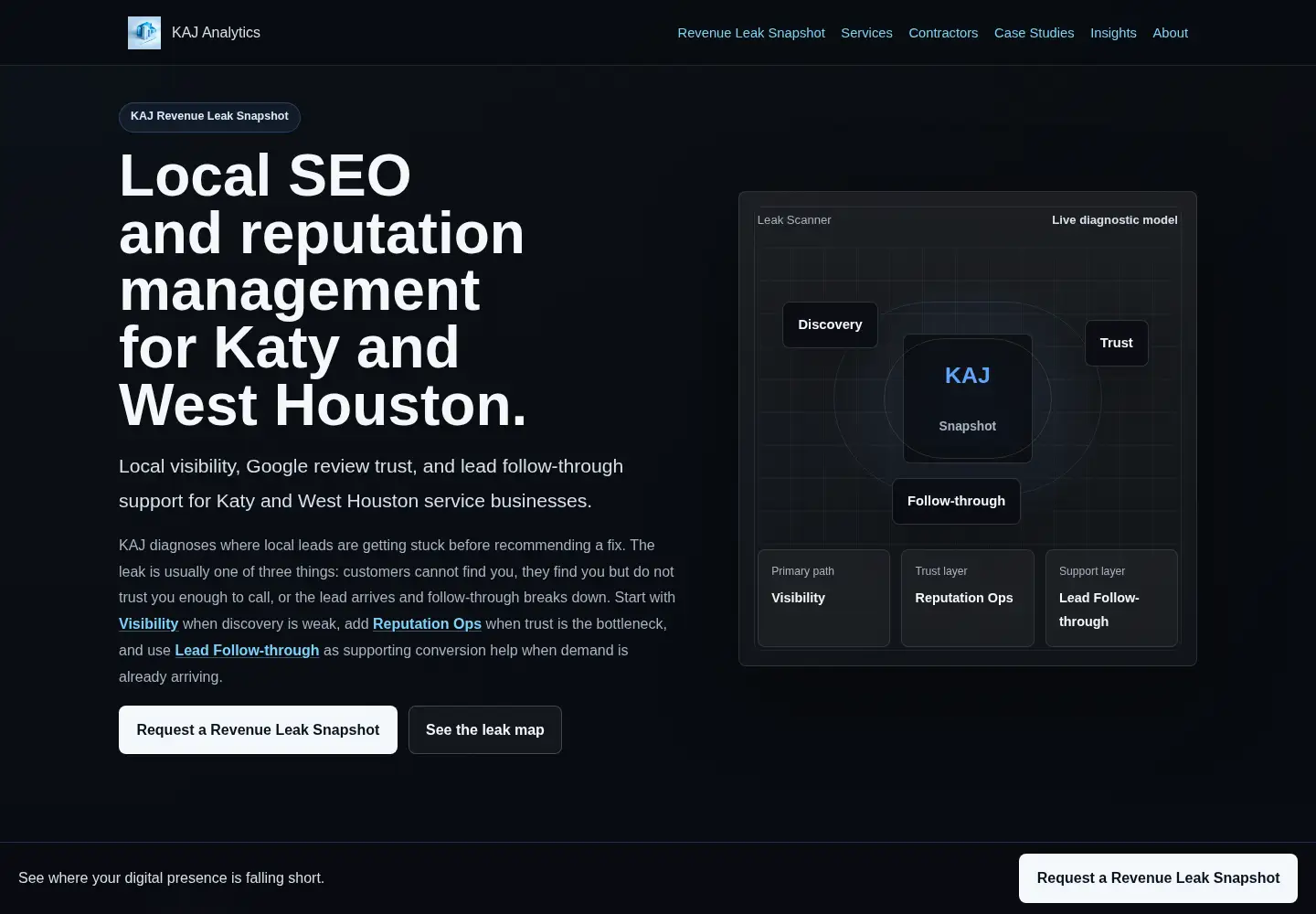Image resolution: width=1316 pixels, height=914 pixels.
Task: Navigate to Case Studies
Action: tap(1034, 33)
